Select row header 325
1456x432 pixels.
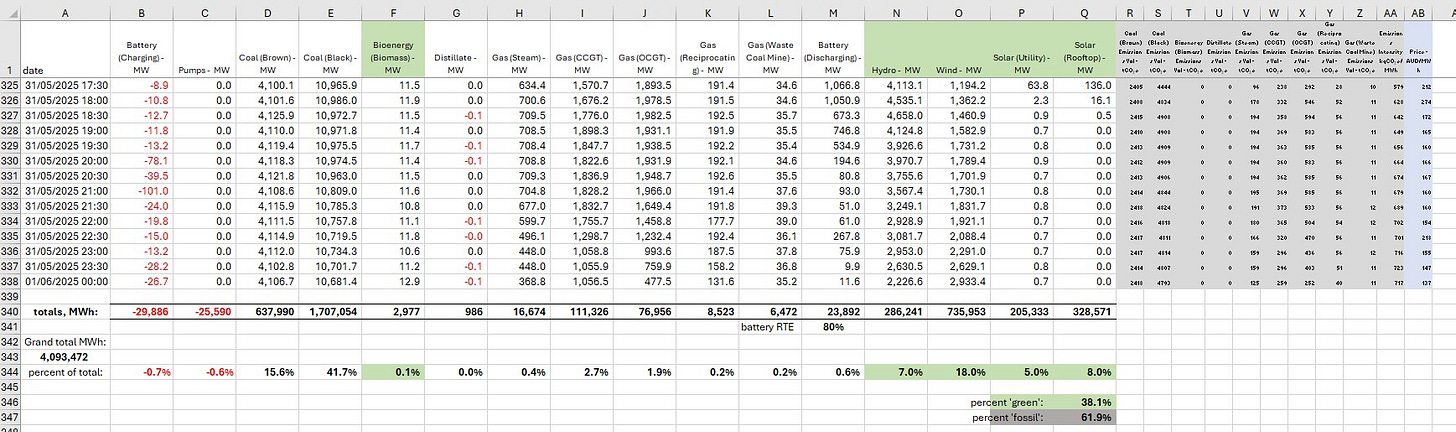[x=10, y=86]
